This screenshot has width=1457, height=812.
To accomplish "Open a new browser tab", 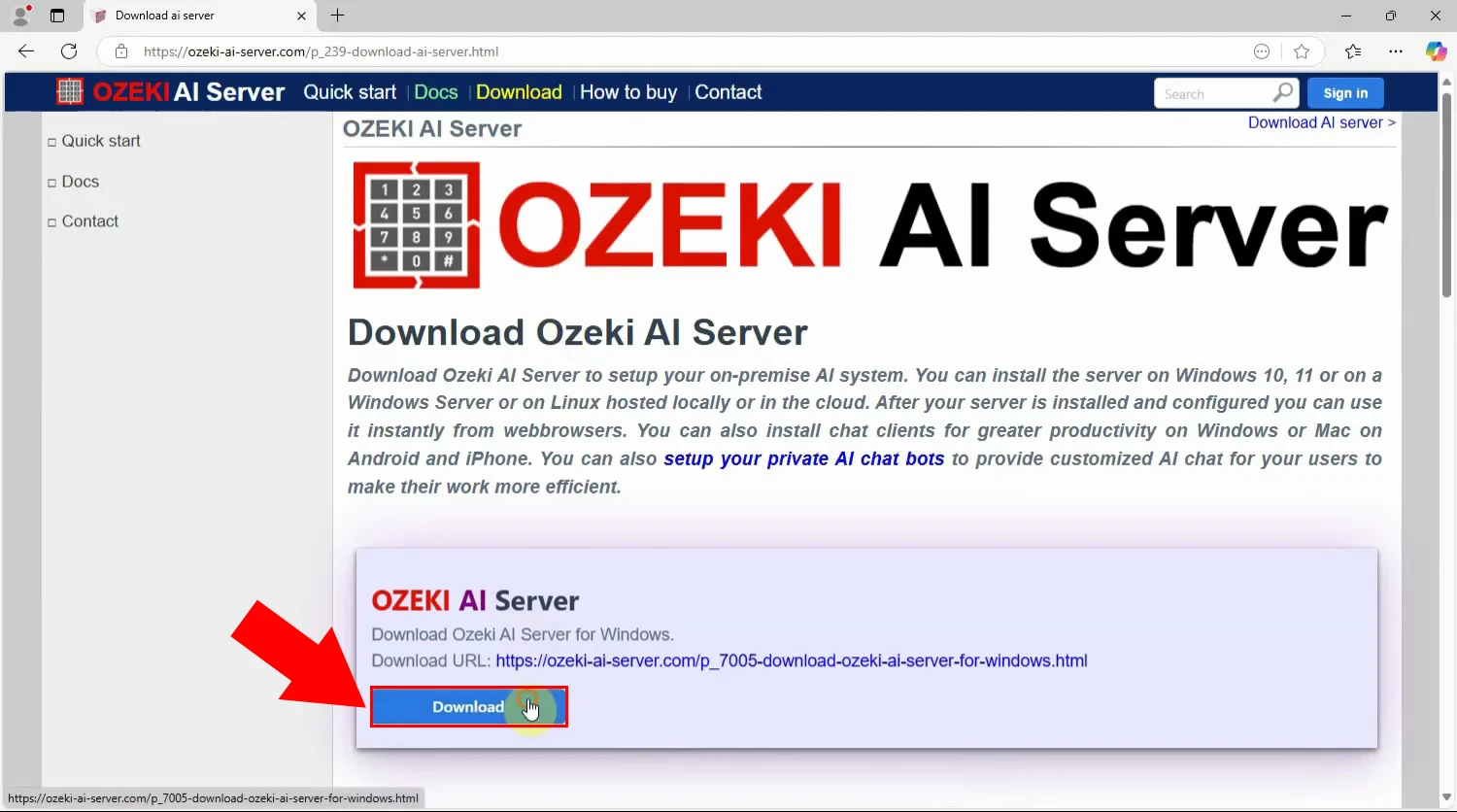I will coord(337,16).
